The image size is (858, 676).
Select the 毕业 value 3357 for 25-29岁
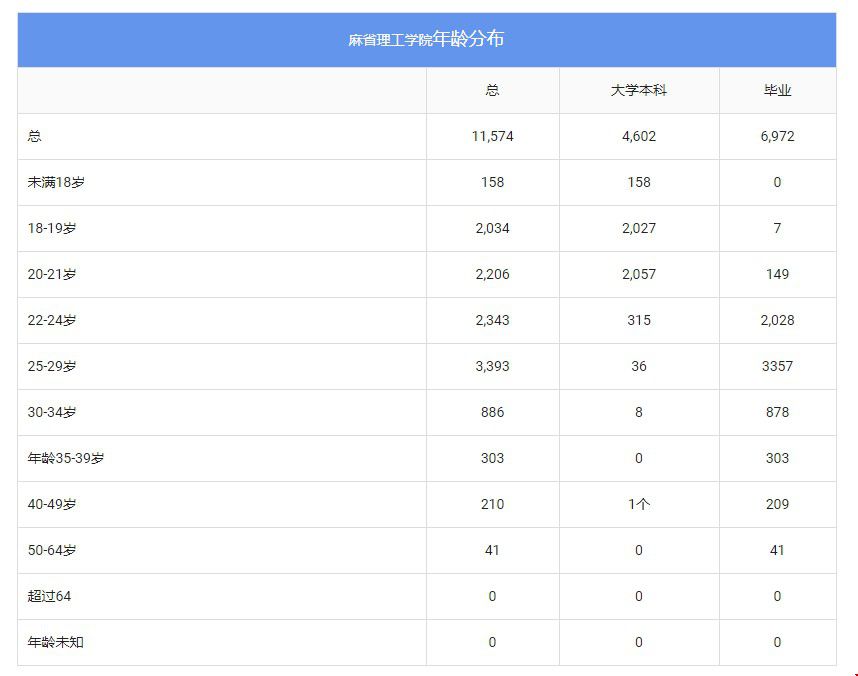(x=778, y=366)
